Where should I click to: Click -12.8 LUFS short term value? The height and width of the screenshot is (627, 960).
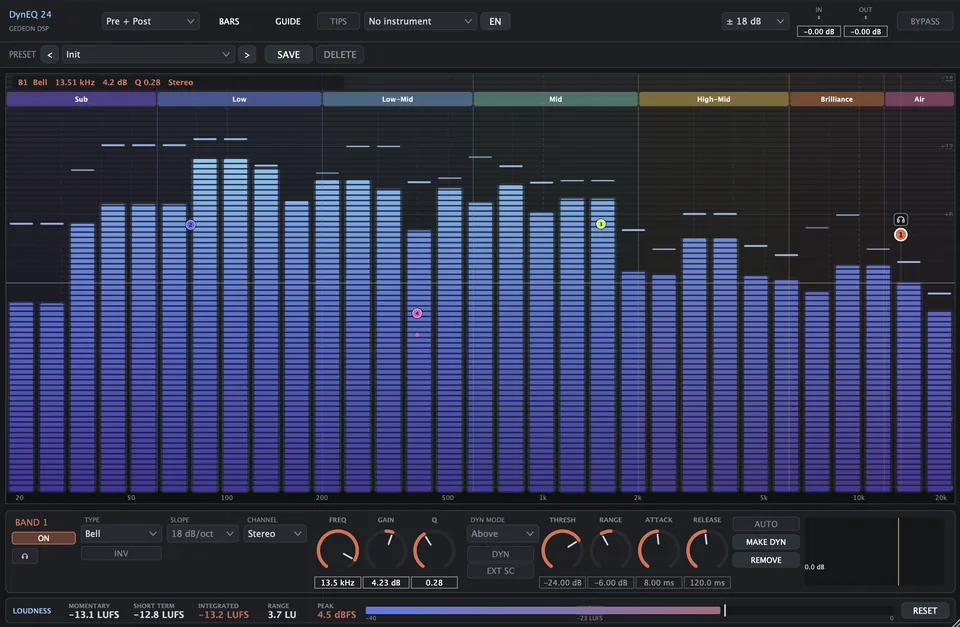coord(159,614)
